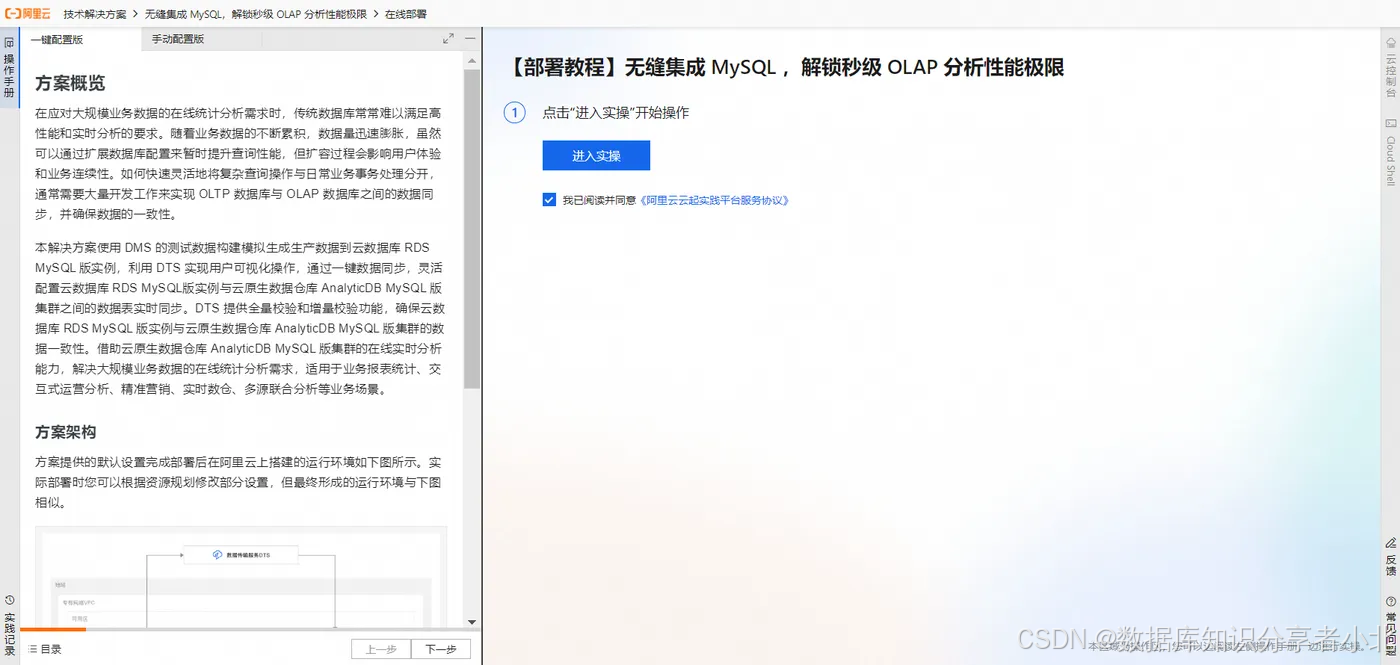The image size is (1400, 665).
Task: Click the 点击"进入实操"开始操作 instruction text
Action: [616, 113]
